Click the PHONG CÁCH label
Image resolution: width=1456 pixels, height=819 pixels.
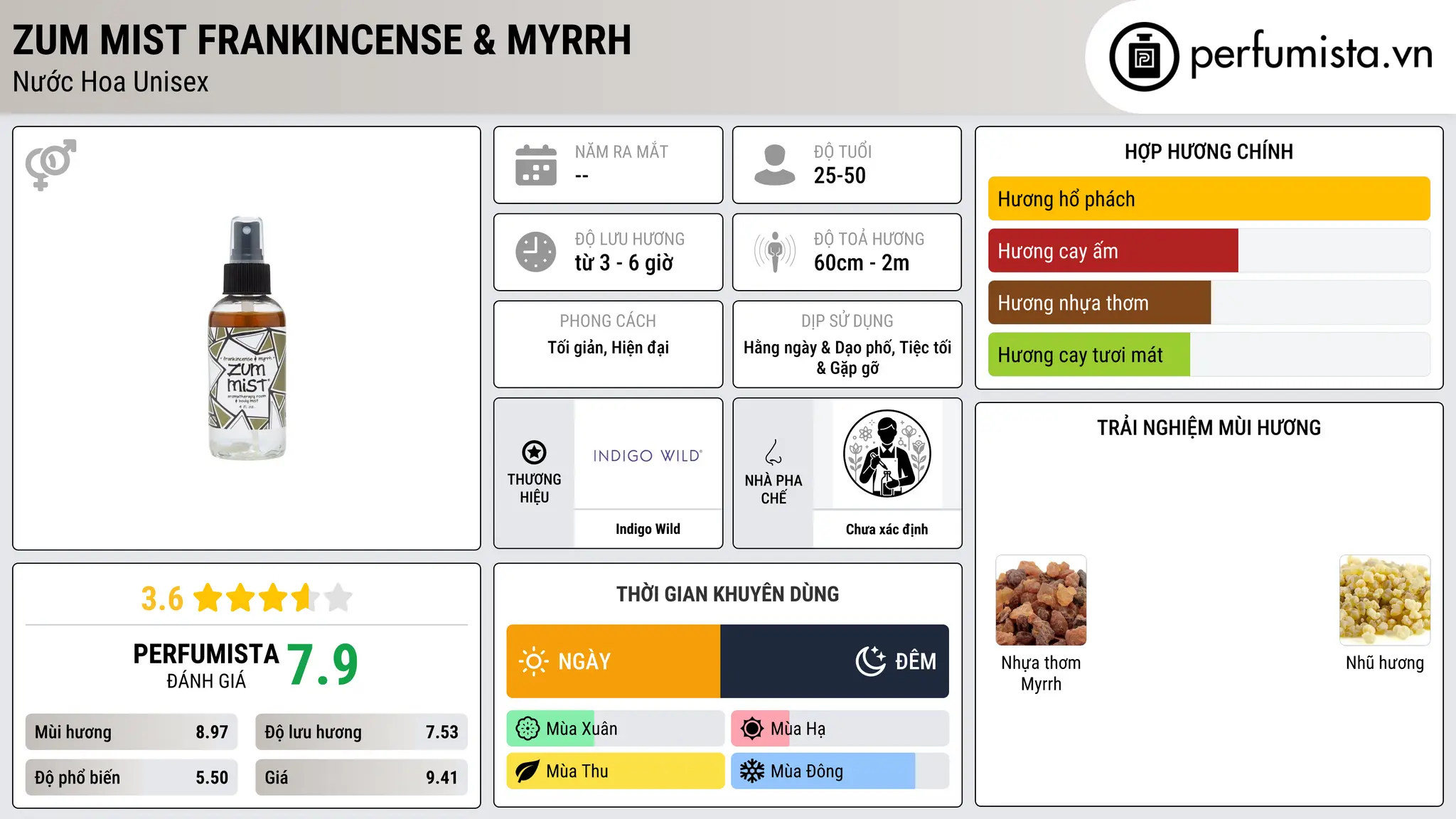pos(608,321)
